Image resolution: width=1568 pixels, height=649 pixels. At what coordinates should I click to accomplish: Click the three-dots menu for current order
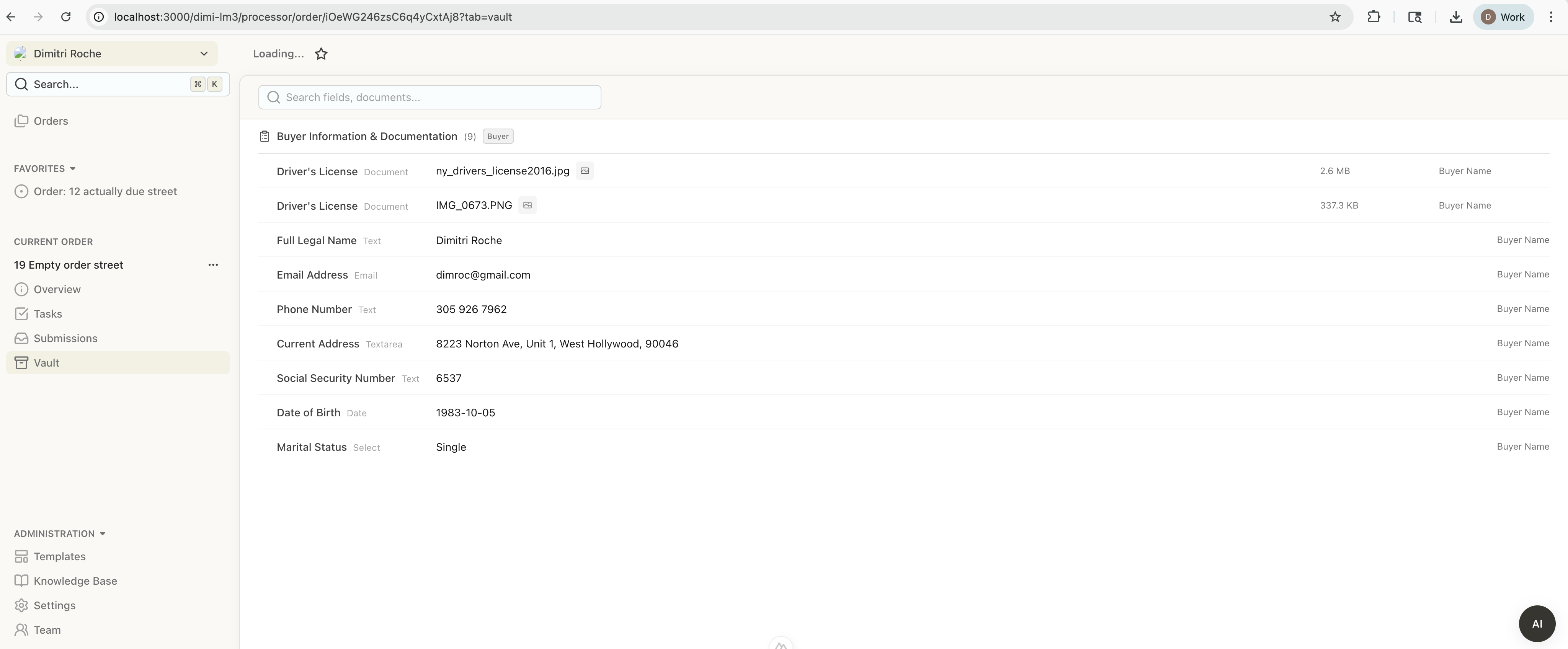click(x=213, y=265)
